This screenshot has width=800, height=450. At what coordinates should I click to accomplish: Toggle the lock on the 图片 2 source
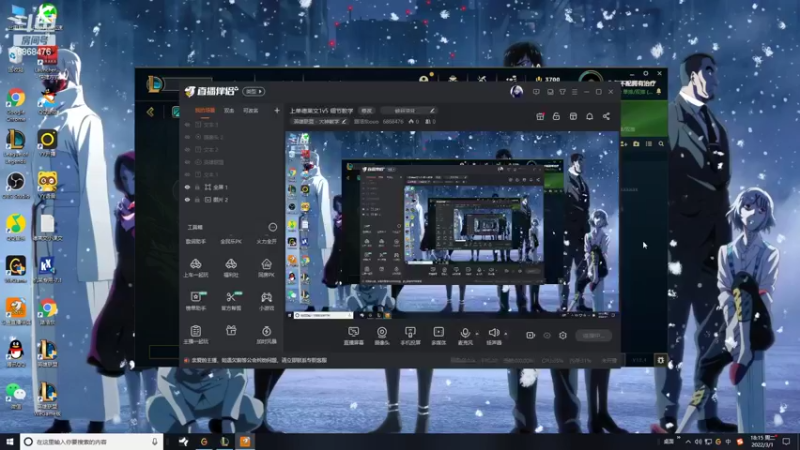pos(197,200)
